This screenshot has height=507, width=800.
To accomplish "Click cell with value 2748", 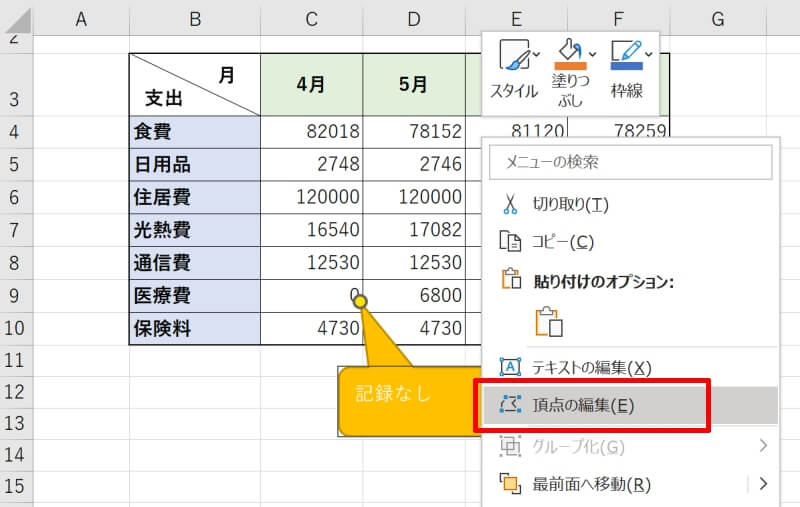I will tap(312, 164).
